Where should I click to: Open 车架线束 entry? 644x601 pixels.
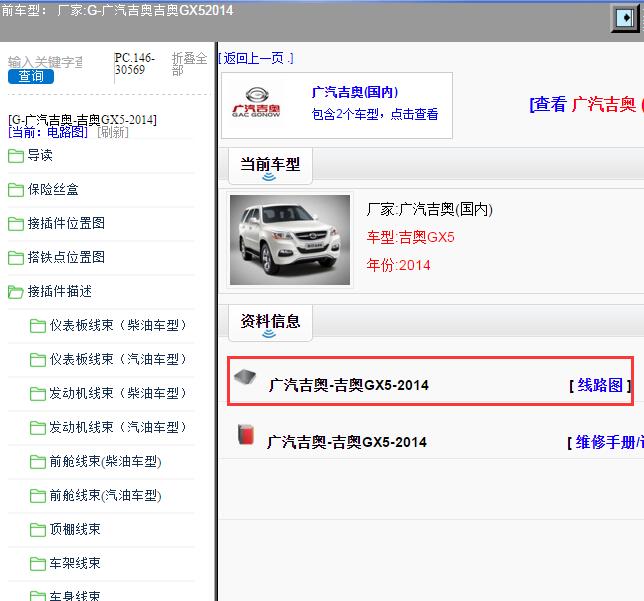tap(75, 564)
